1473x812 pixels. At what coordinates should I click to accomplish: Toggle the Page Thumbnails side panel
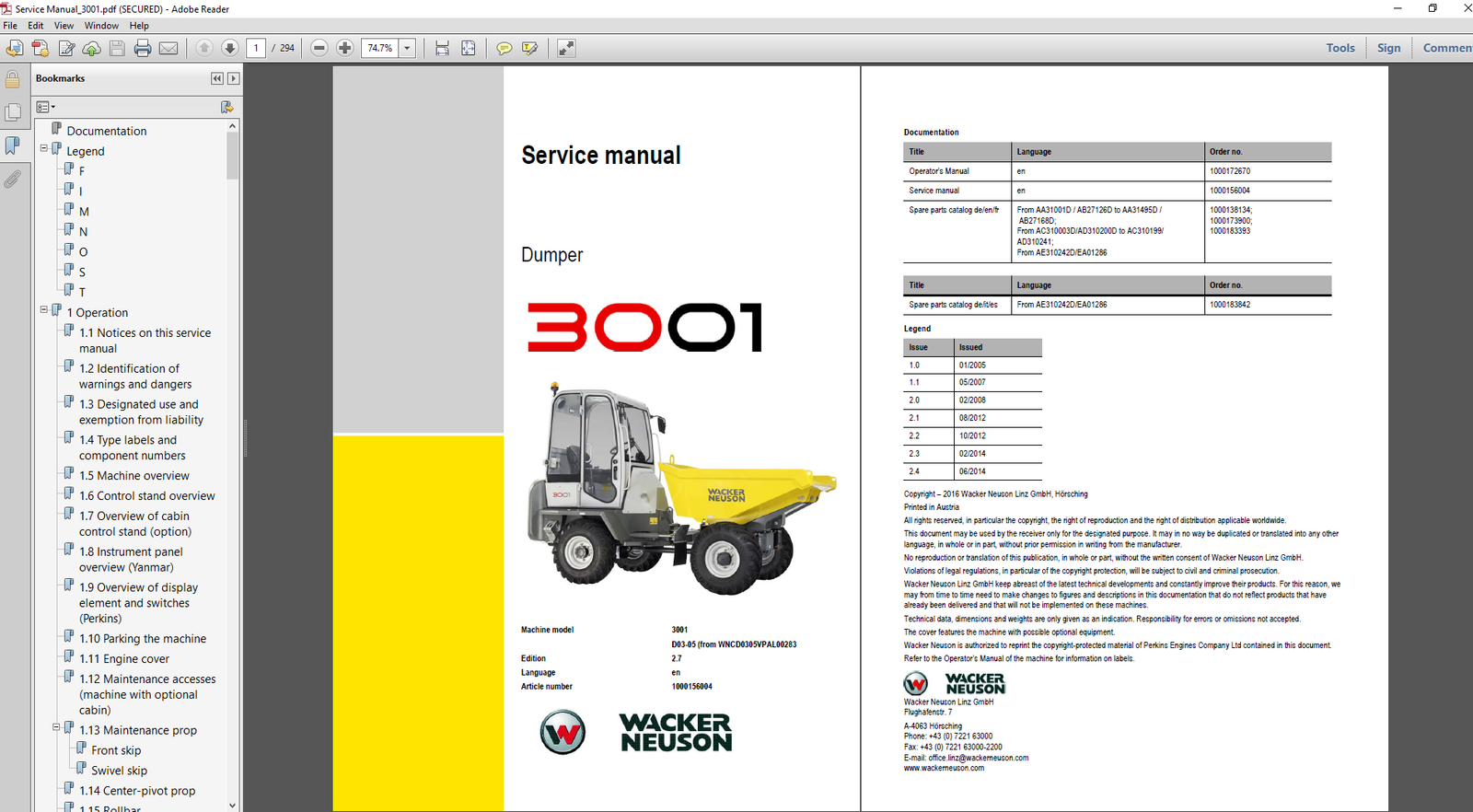(13, 112)
